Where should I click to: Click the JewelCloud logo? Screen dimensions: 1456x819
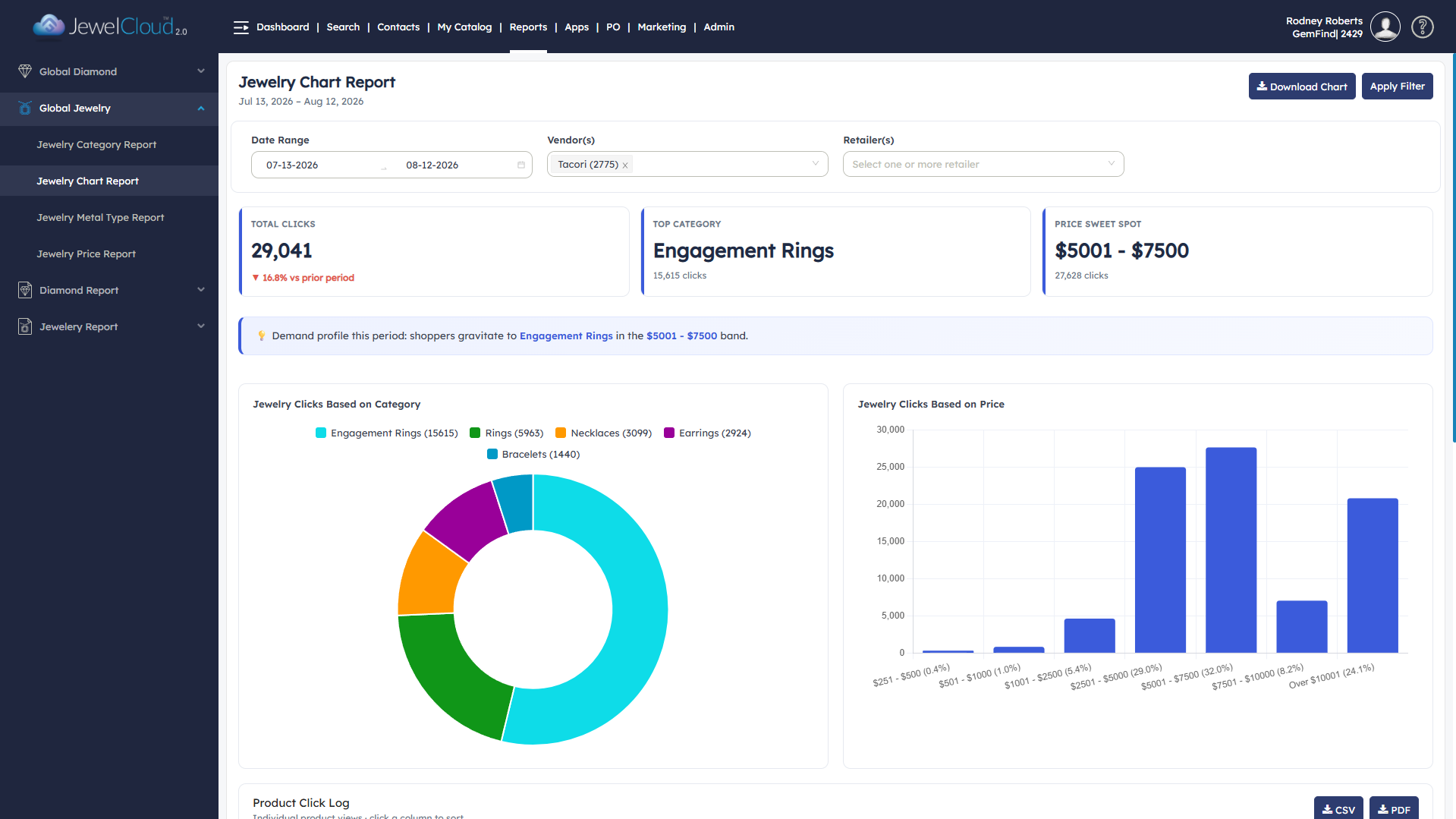click(110, 27)
